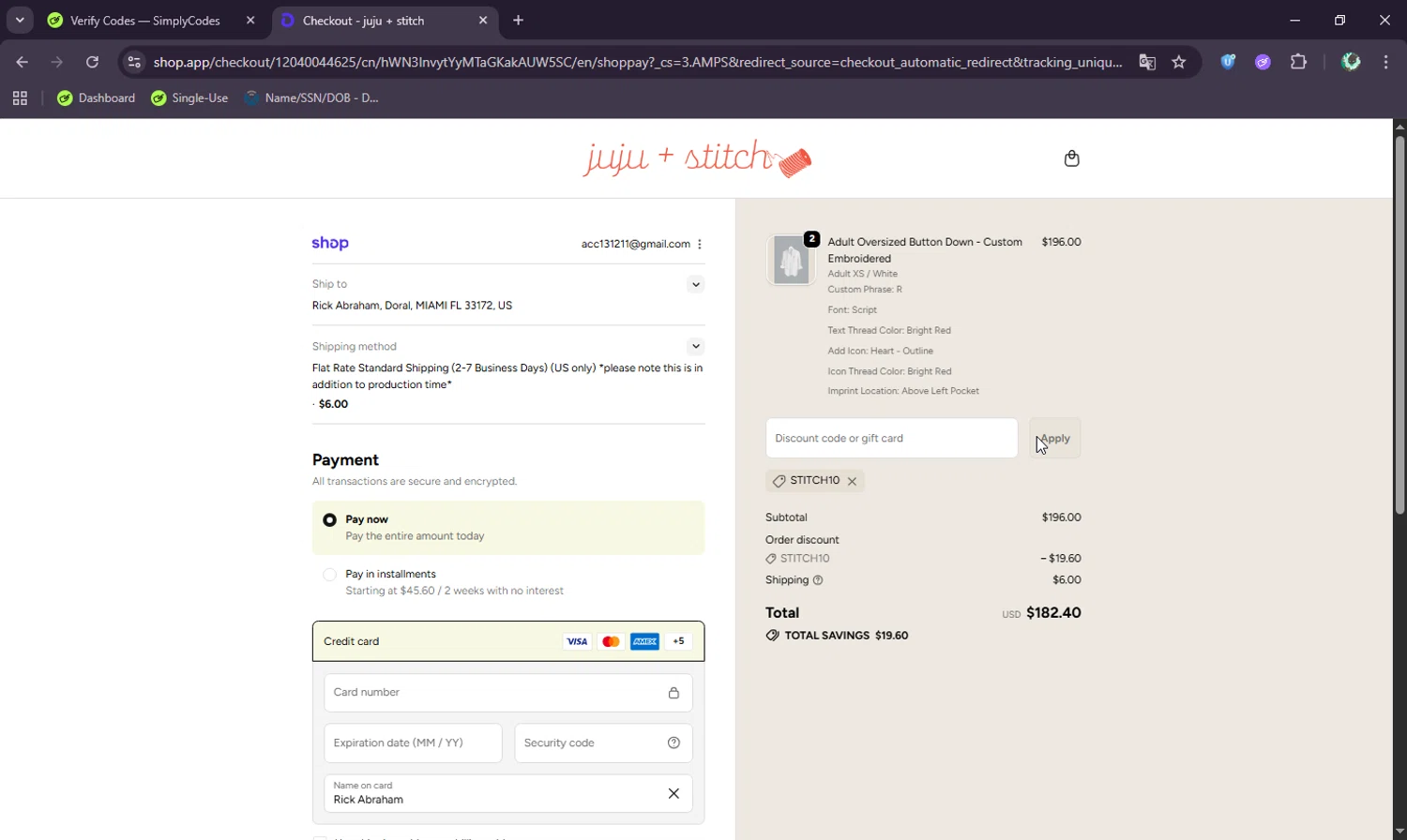
Task: Reload the checkout page
Action: coord(92,62)
